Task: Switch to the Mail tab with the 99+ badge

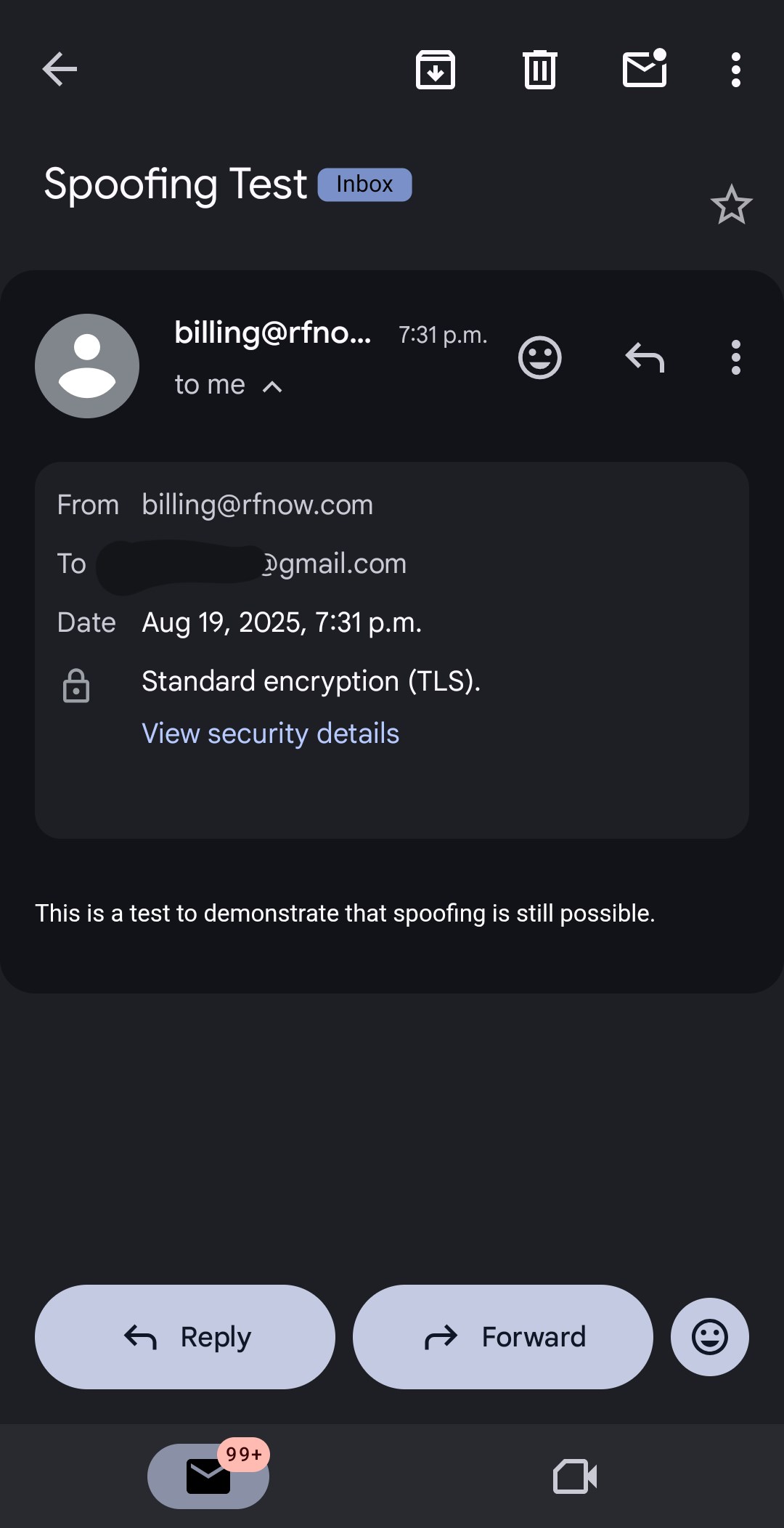Action: 208,1476
